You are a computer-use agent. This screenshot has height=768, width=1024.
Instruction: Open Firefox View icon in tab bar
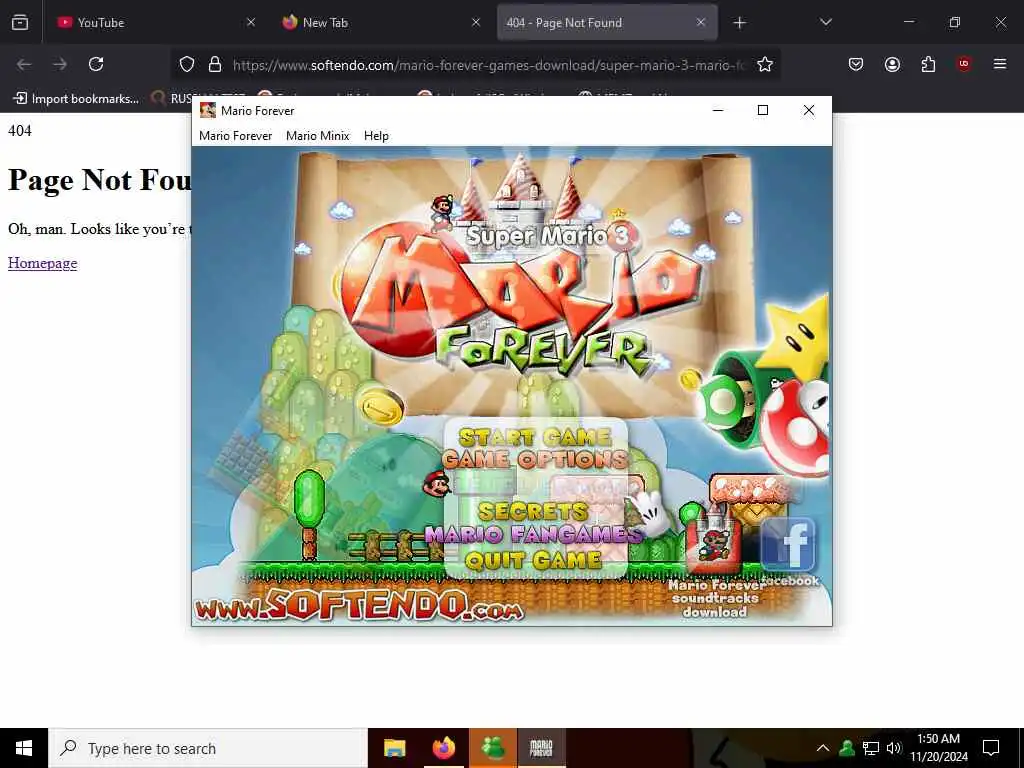click(20, 23)
